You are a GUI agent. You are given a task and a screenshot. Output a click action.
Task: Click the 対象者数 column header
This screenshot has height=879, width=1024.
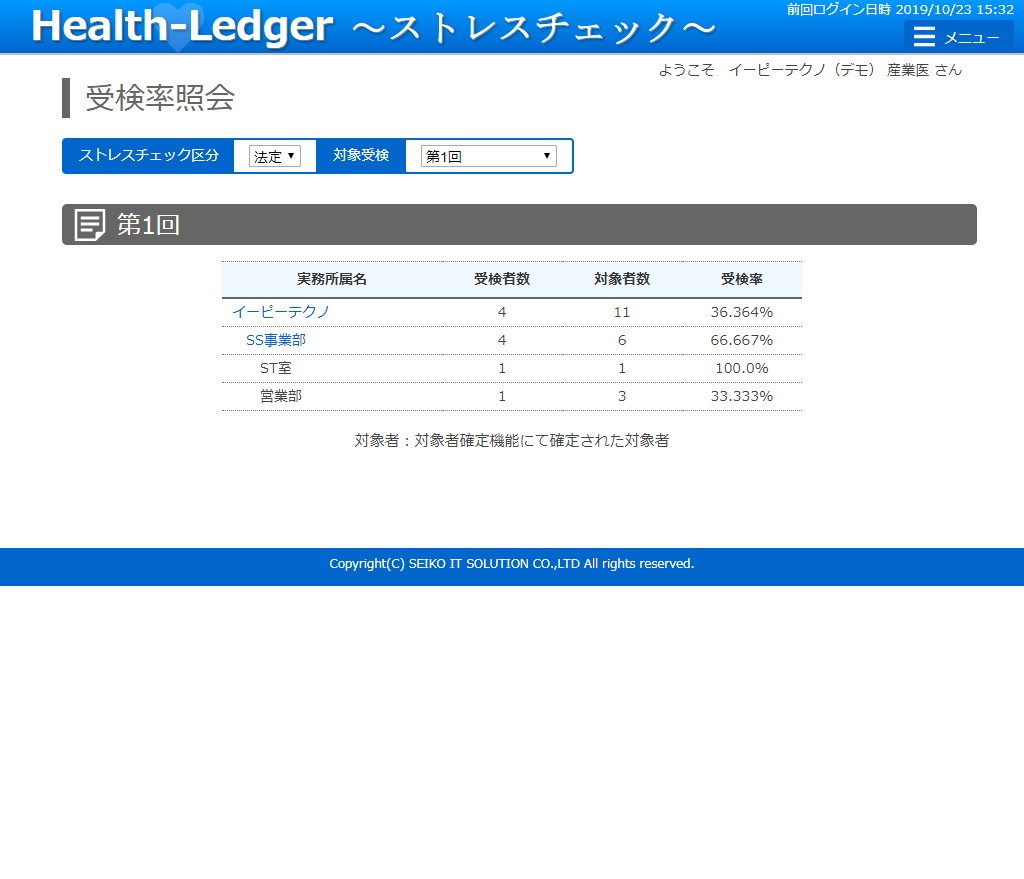(622, 279)
